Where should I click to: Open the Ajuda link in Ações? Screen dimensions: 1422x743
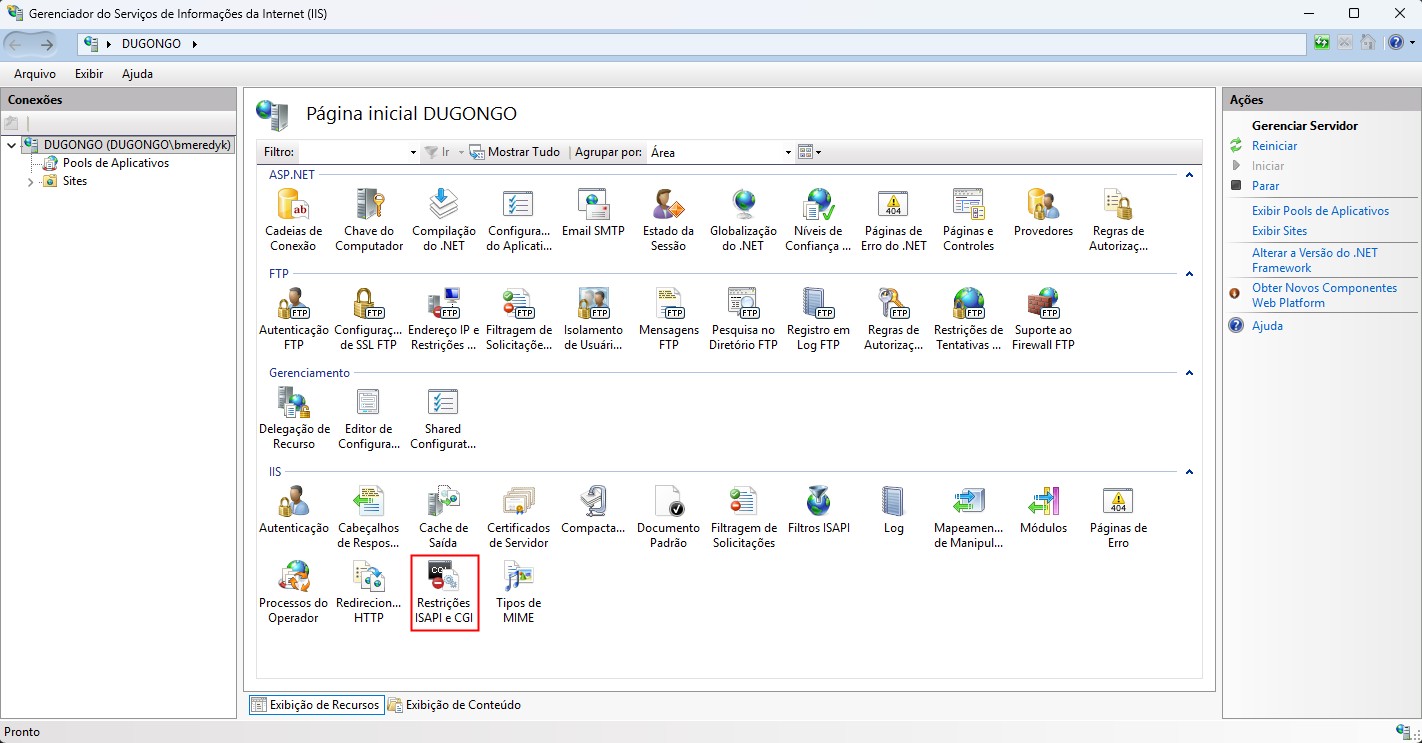pyautogui.click(x=1267, y=326)
